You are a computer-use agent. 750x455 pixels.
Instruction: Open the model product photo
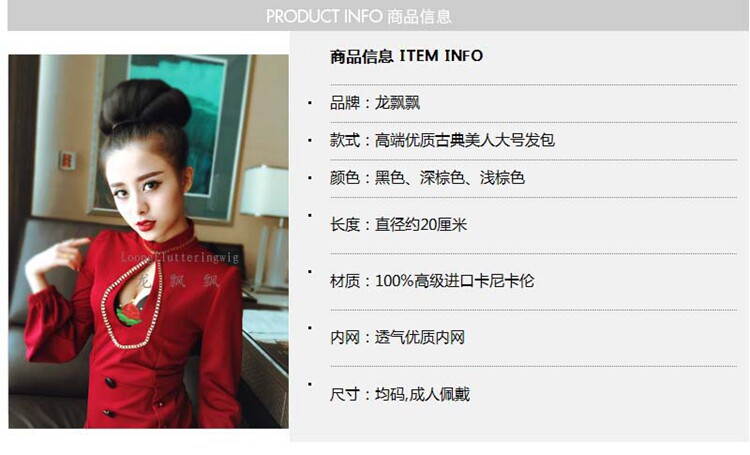[x=148, y=241]
